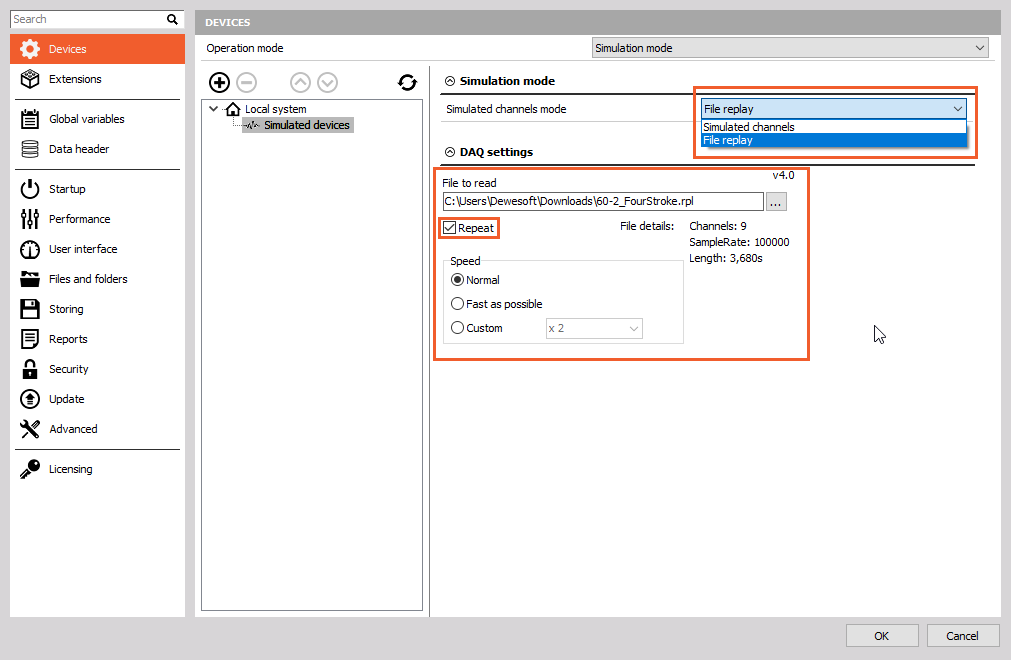Open the custom speed multiplier dropdown

594,328
